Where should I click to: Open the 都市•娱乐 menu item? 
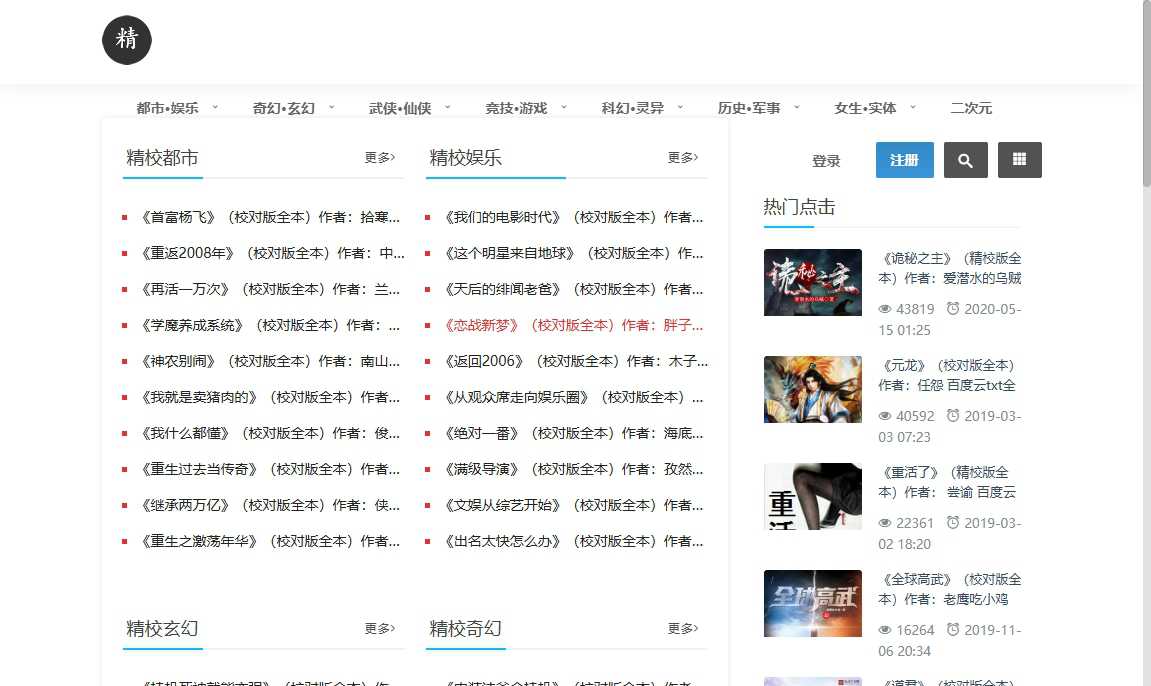[167, 108]
